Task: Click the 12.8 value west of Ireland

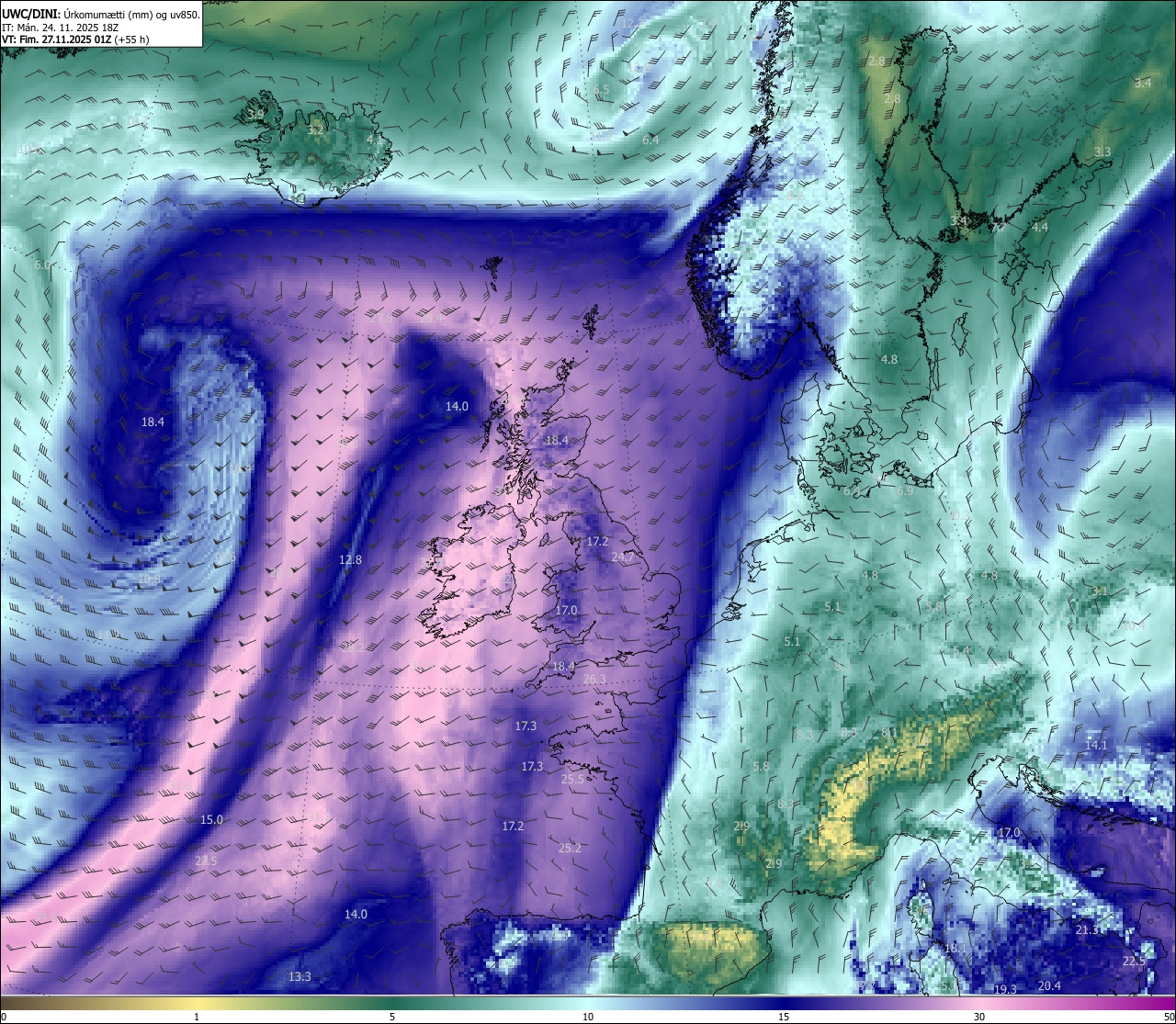Action: (350, 559)
